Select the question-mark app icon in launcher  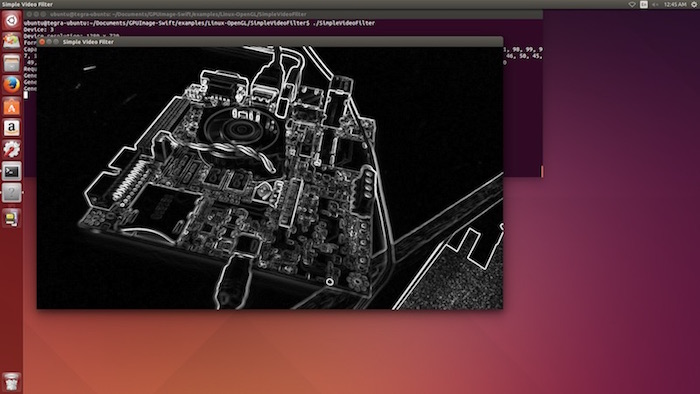(11, 193)
